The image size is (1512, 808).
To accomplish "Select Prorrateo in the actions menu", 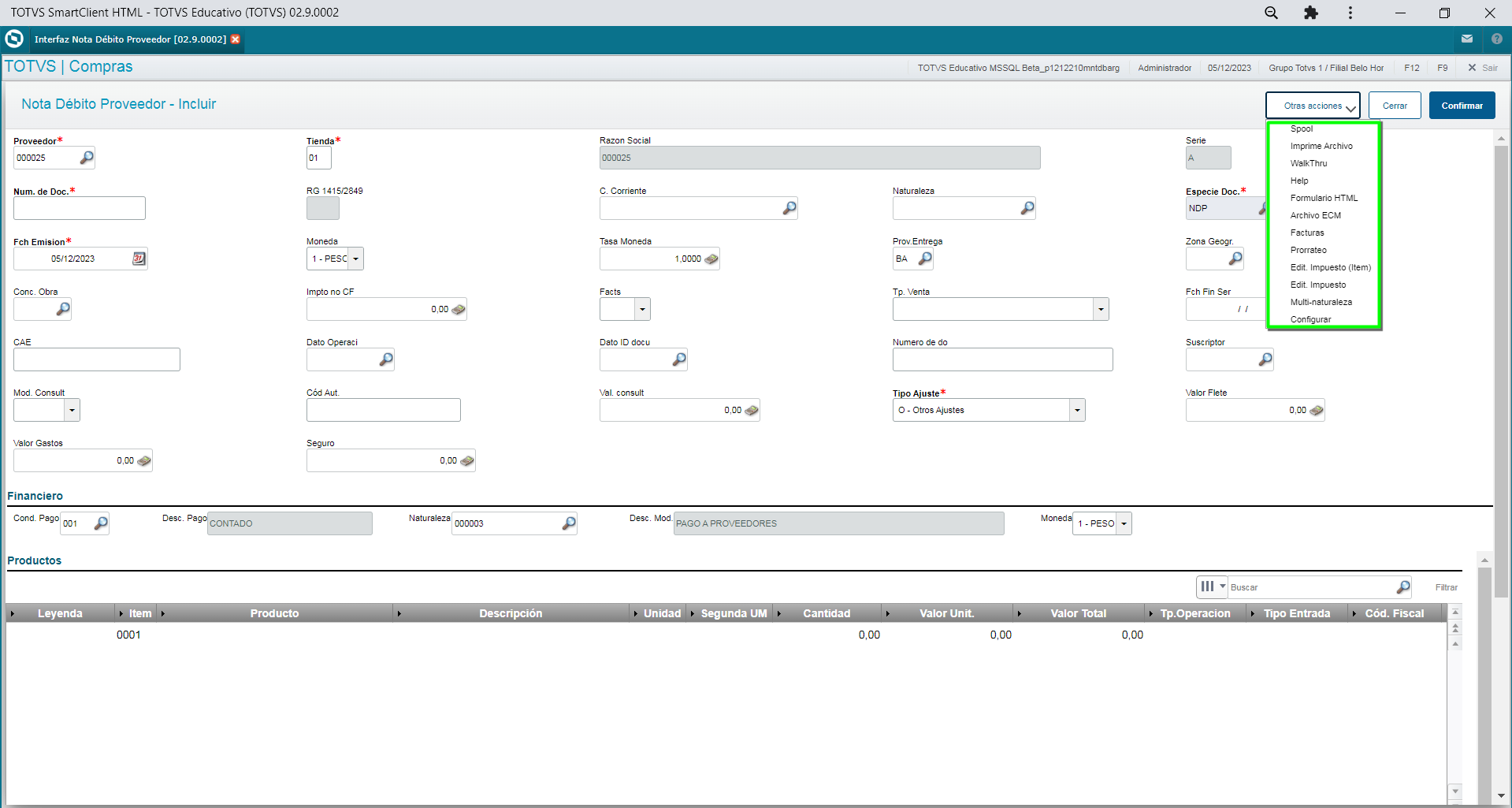I will point(1308,250).
